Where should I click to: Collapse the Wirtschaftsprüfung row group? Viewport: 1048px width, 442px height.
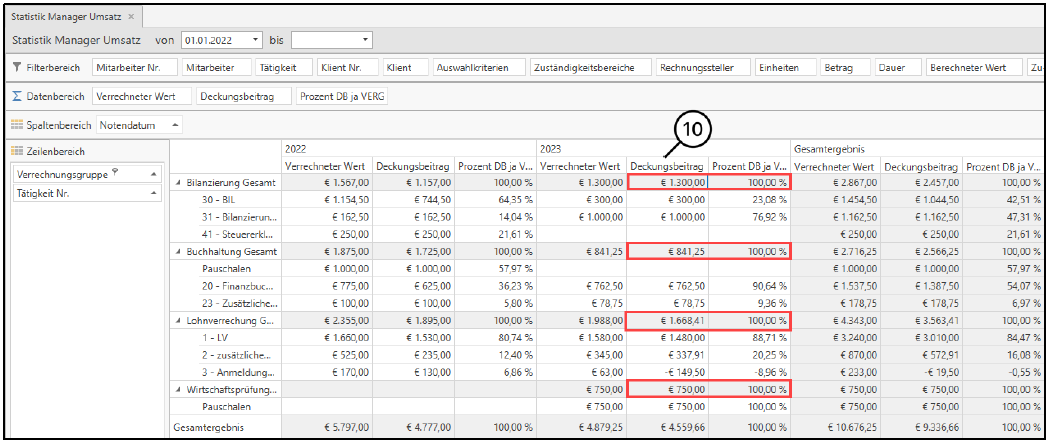[179, 389]
